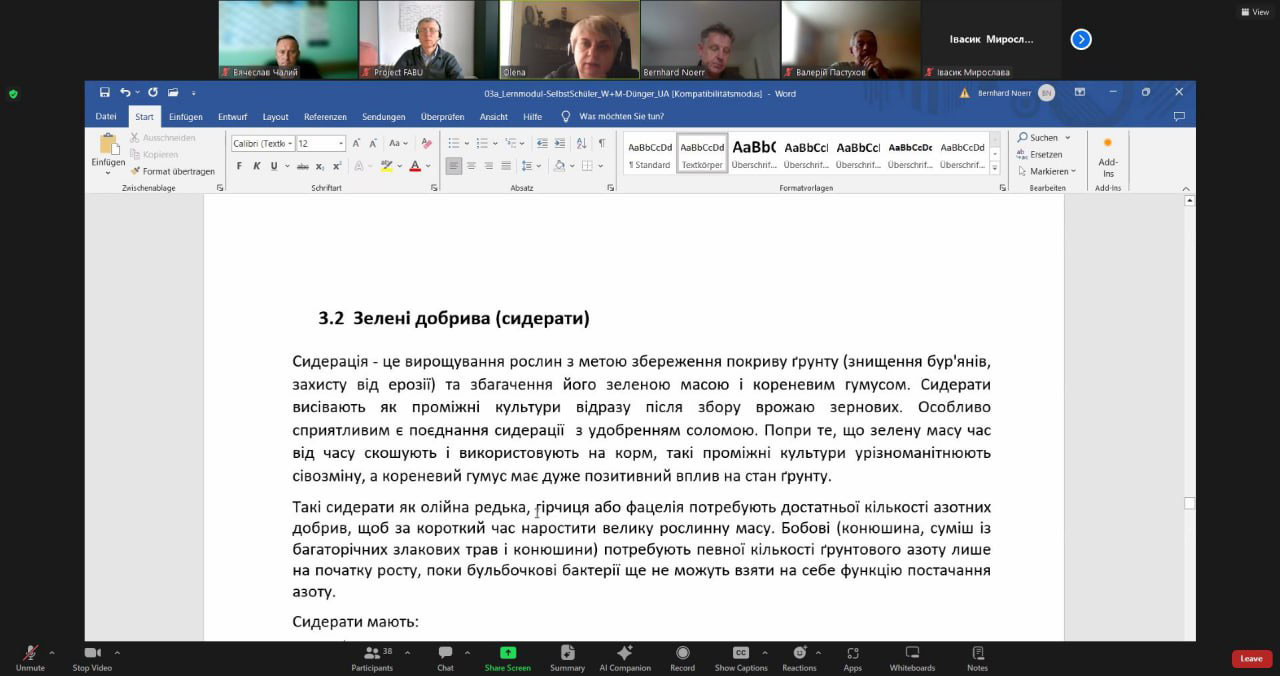Image resolution: width=1280 pixels, height=676 pixels.
Task: Clear all formatting eraser icon
Action: (426, 143)
